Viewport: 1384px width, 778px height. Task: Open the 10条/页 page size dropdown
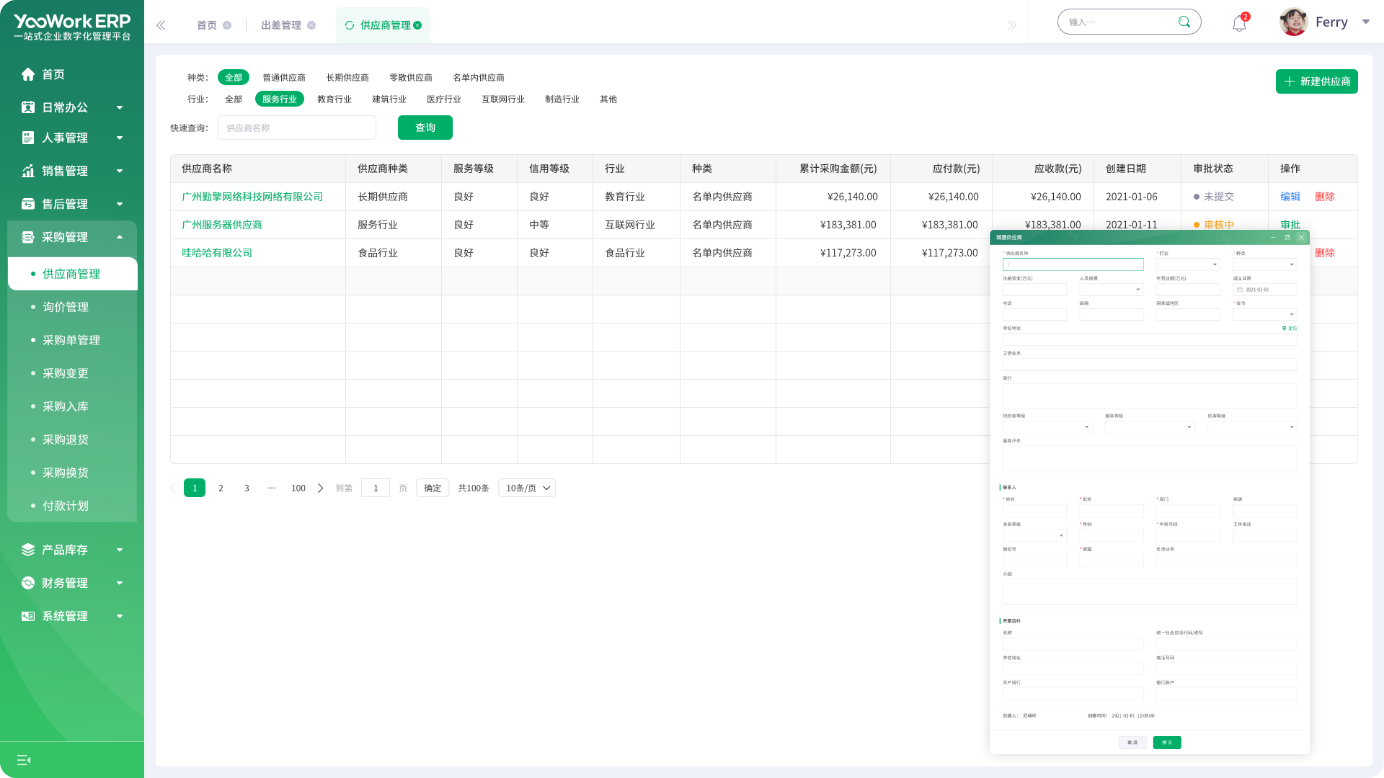(527, 488)
